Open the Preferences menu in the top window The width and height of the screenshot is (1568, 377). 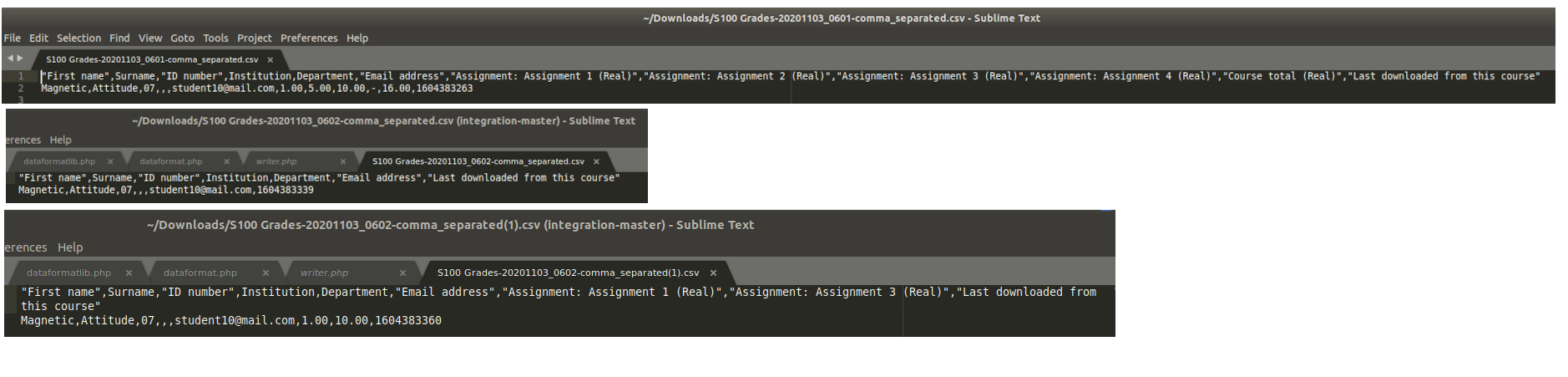point(309,38)
